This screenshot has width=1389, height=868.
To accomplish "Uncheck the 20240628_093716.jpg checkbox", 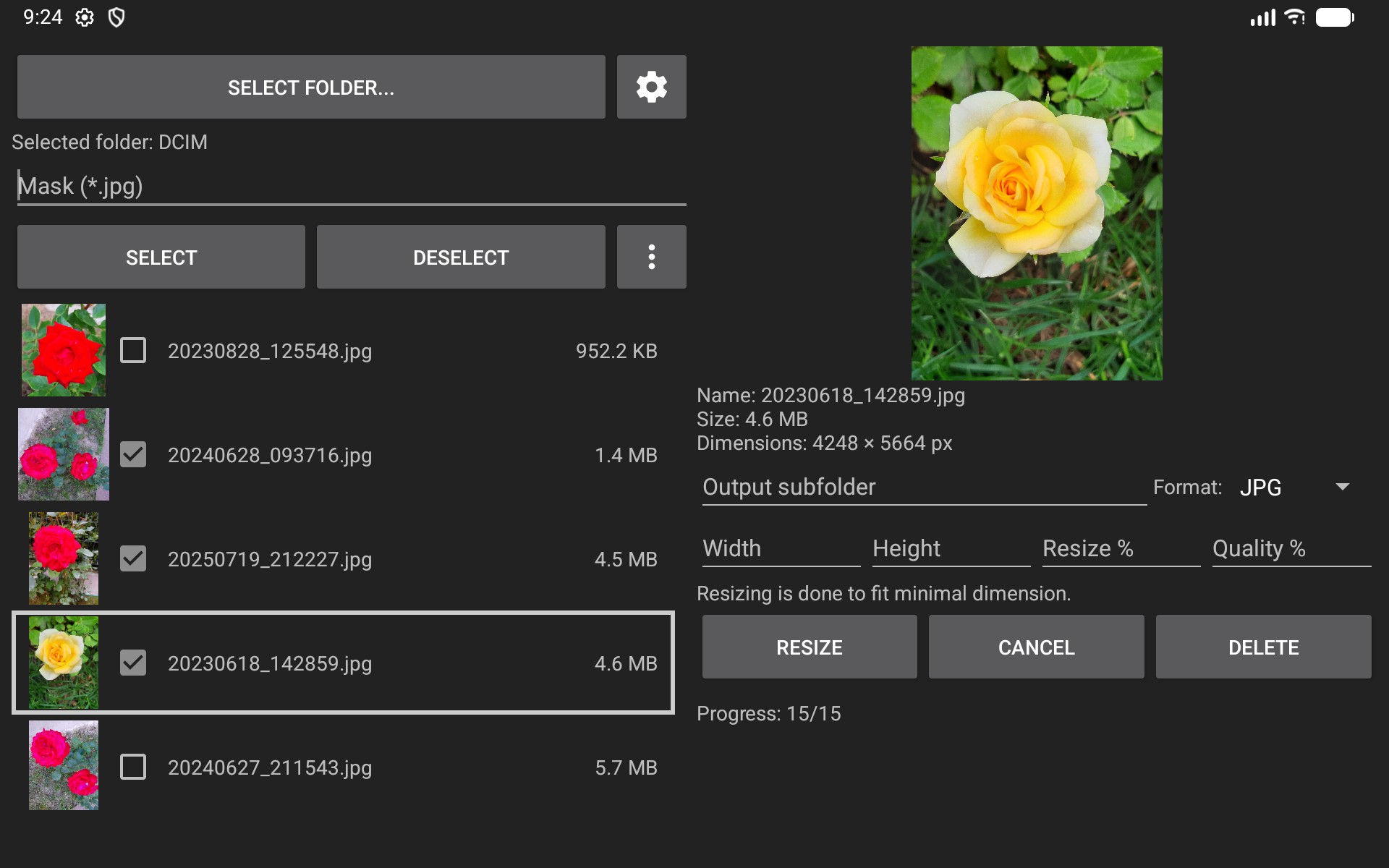I will (x=133, y=455).
